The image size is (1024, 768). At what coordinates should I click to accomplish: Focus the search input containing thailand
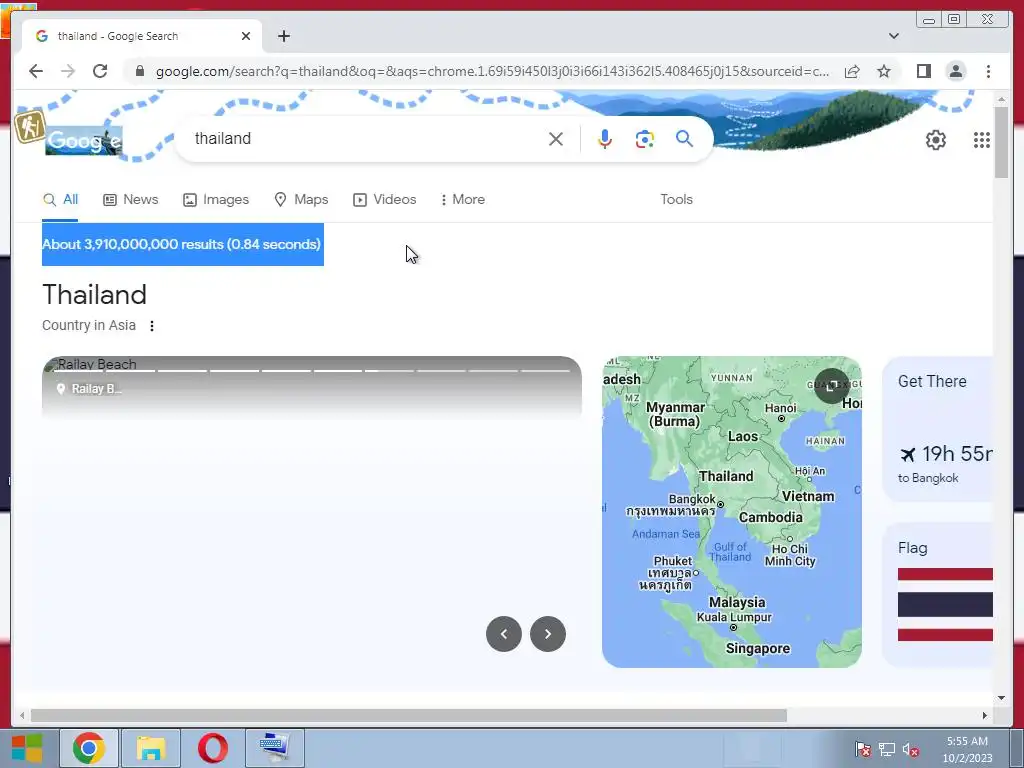pos(366,138)
